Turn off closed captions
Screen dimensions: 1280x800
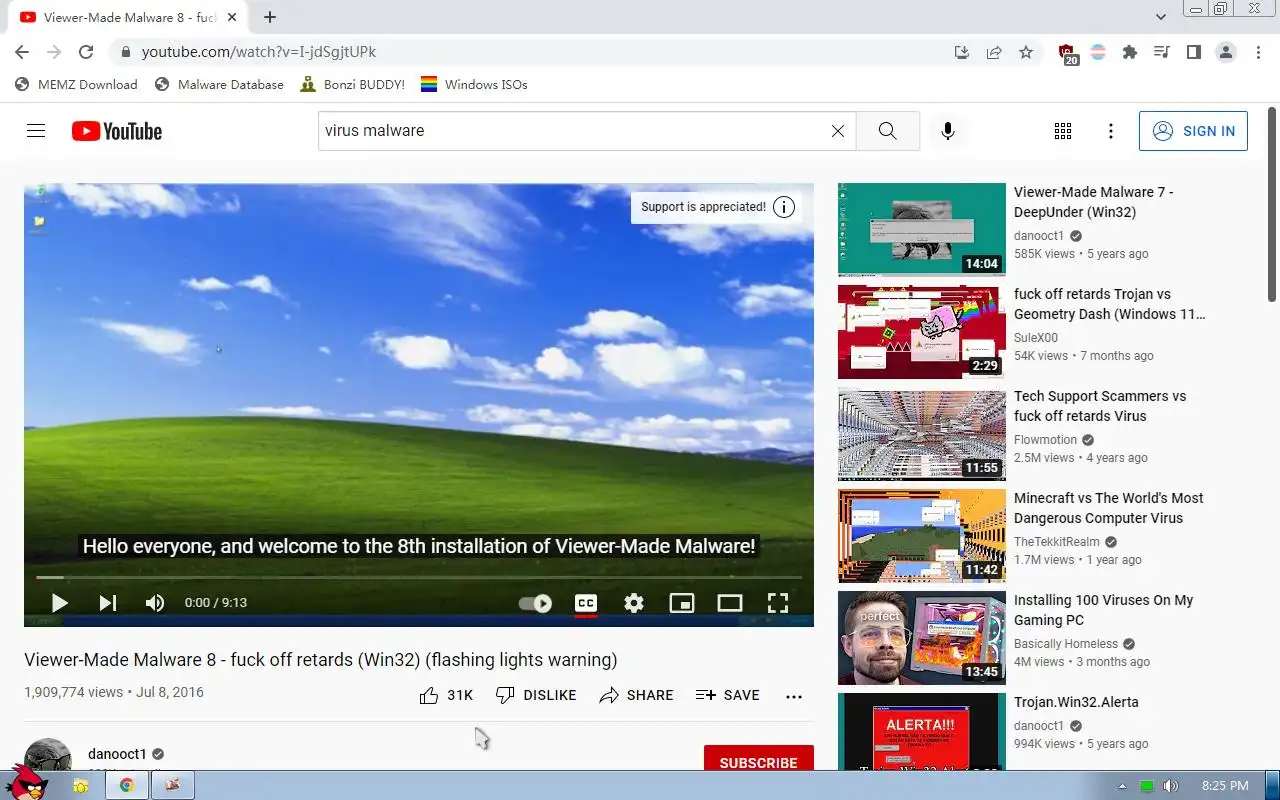[x=586, y=603]
